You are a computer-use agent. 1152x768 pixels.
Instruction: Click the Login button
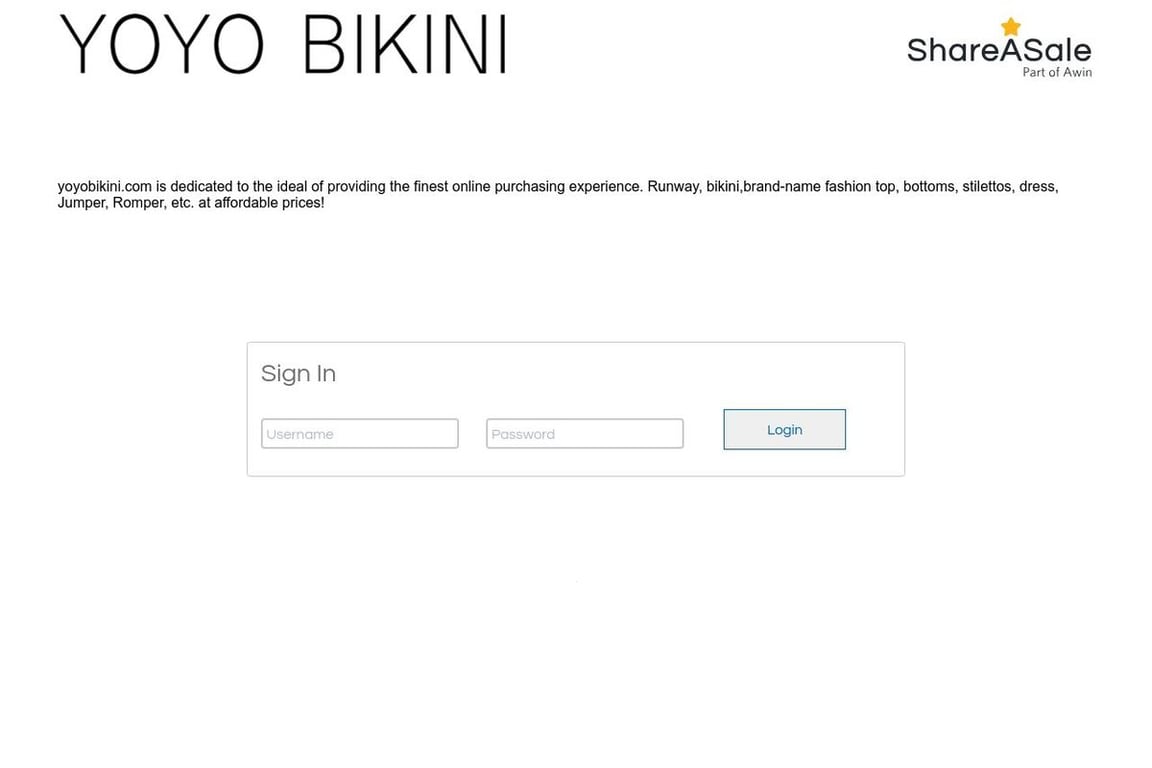coord(784,430)
